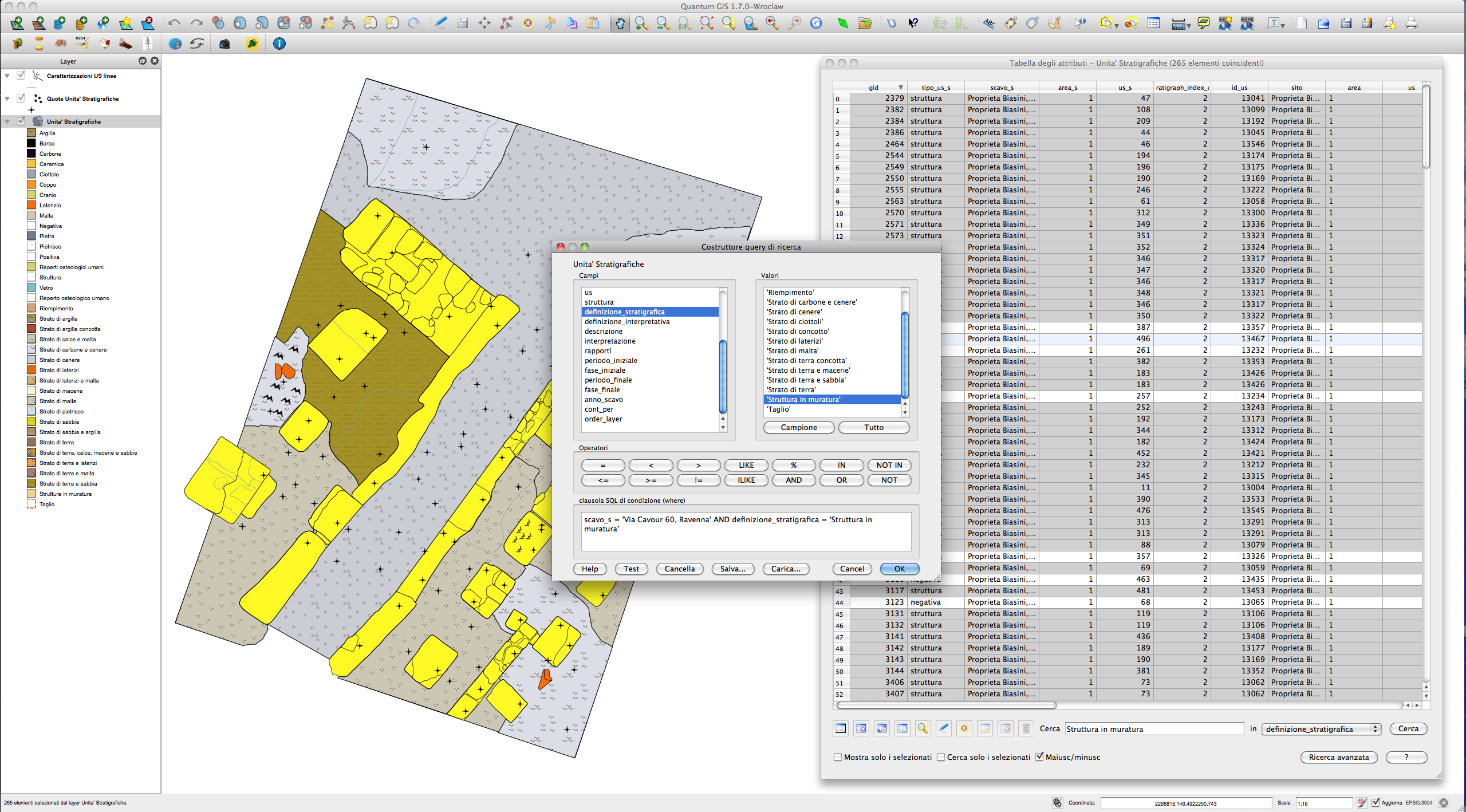Collapse the Caratterizzazioni US linee layer

pos(7,76)
